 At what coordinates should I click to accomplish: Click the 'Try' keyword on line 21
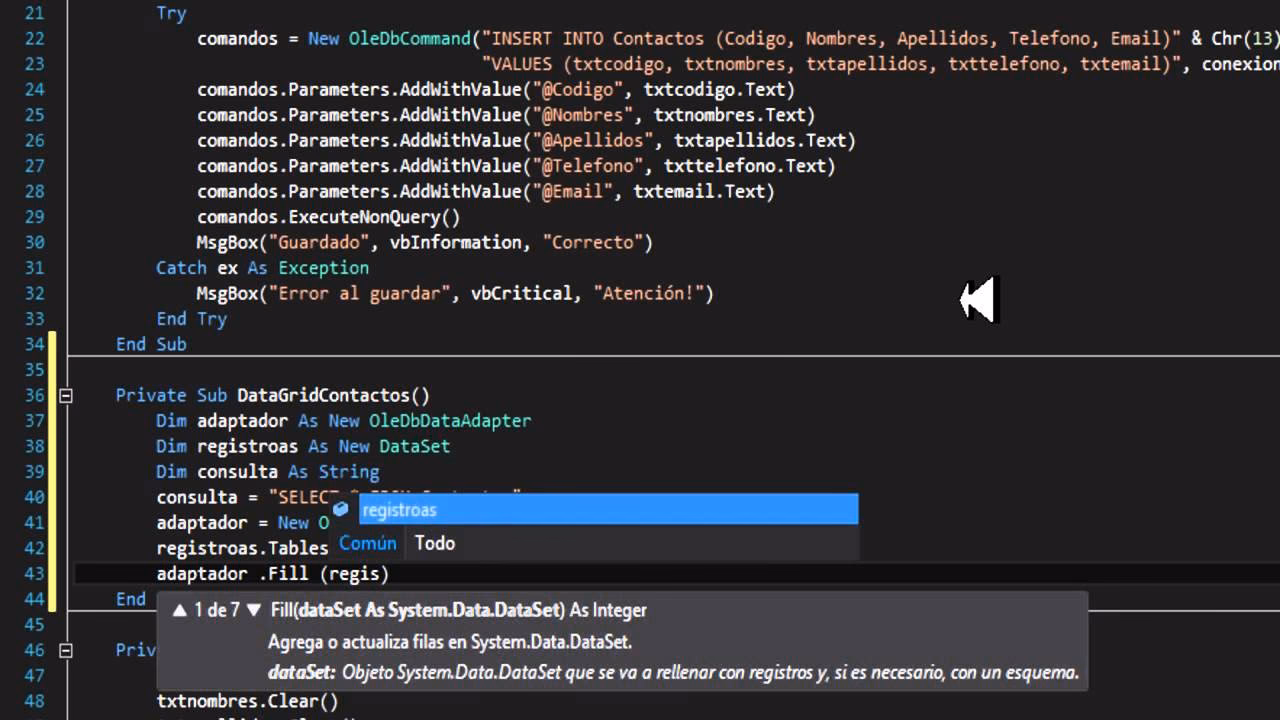pos(171,13)
